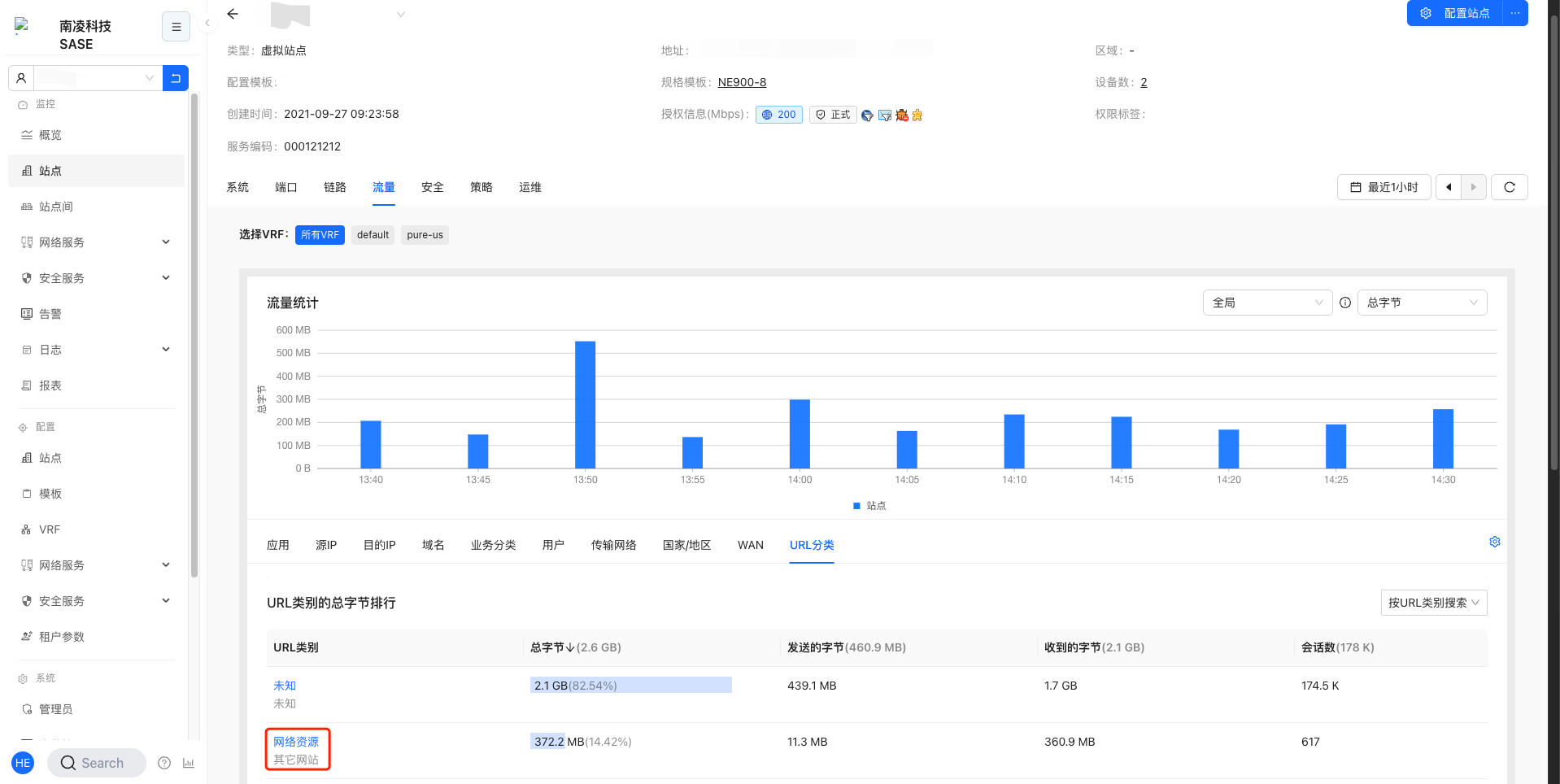Switch to the 系统 tab
Image resolution: width=1560 pixels, height=784 pixels.
pyautogui.click(x=237, y=187)
